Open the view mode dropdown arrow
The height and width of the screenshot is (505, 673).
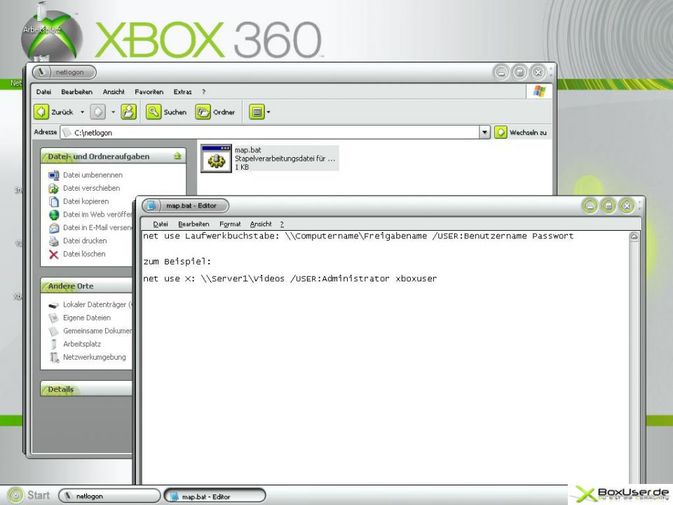click(x=269, y=112)
